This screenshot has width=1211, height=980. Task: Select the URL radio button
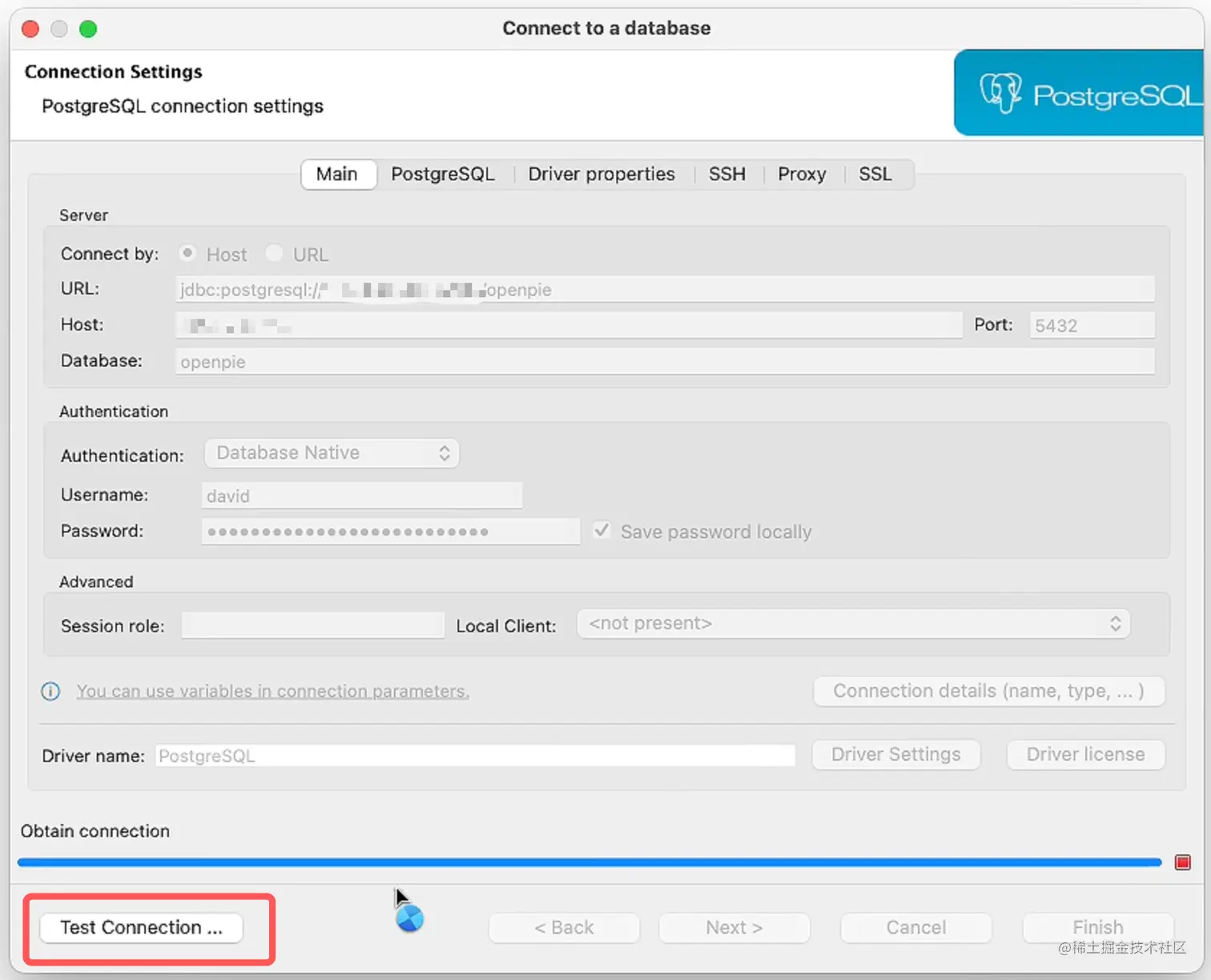[x=274, y=253]
